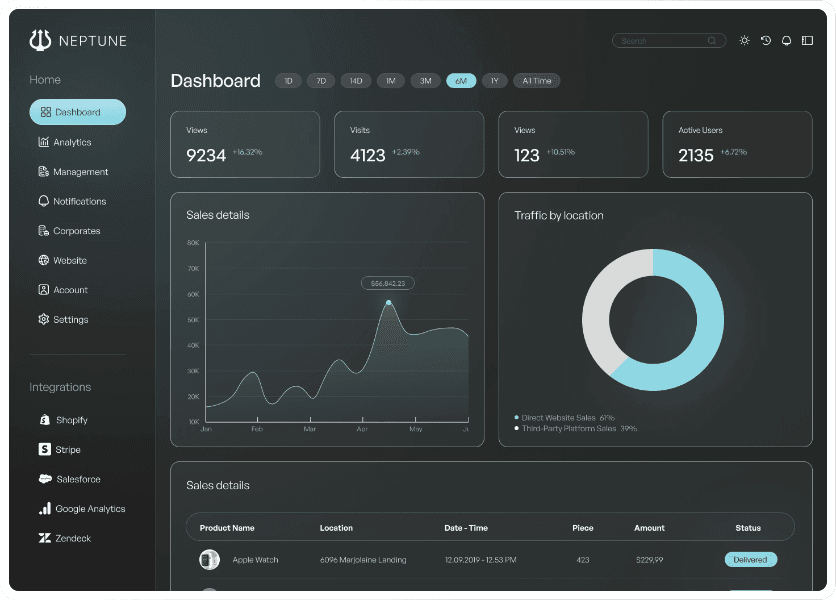Click the Amount column header
The width and height of the screenshot is (836, 600).
[x=649, y=528]
